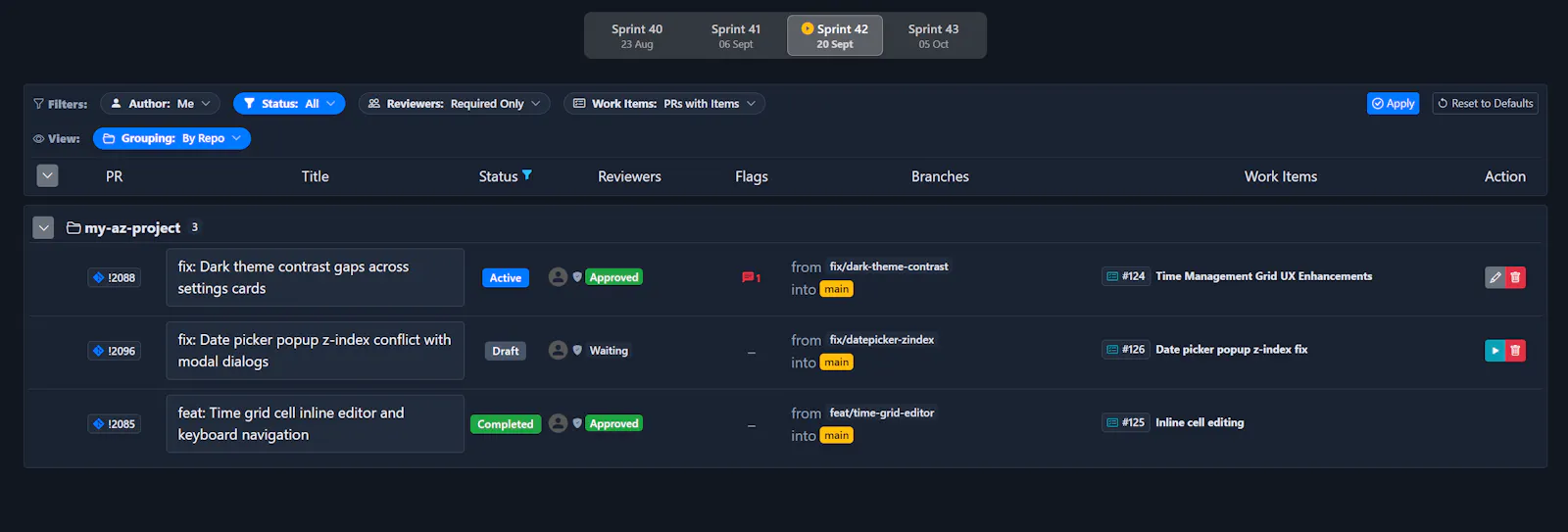
Task: Click the Reviewers column header
Action: (629, 176)
